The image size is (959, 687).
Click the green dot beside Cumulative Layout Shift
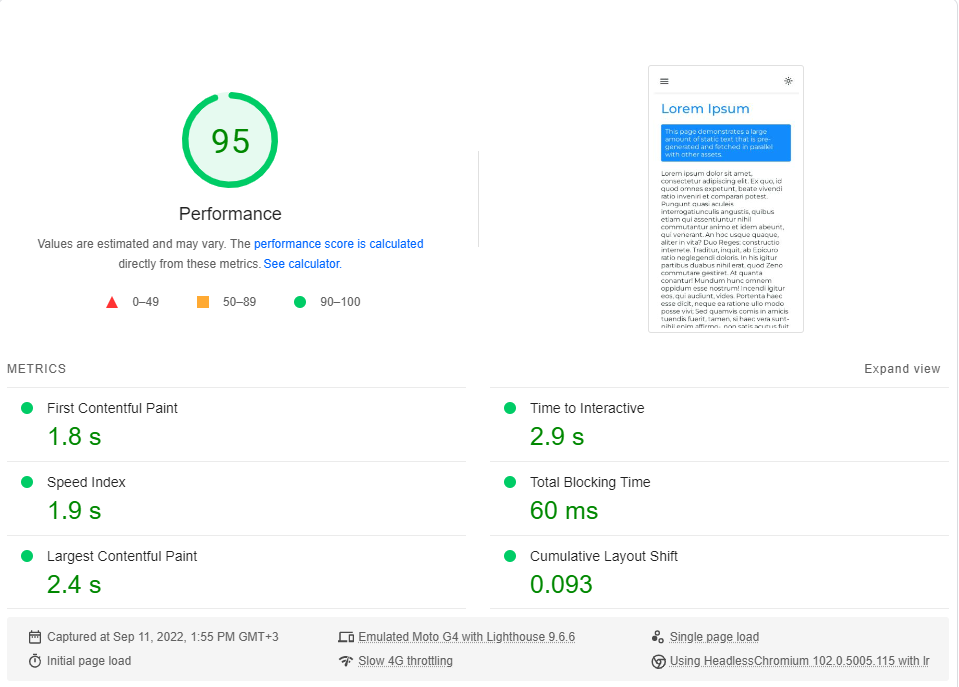click(509, 556)
